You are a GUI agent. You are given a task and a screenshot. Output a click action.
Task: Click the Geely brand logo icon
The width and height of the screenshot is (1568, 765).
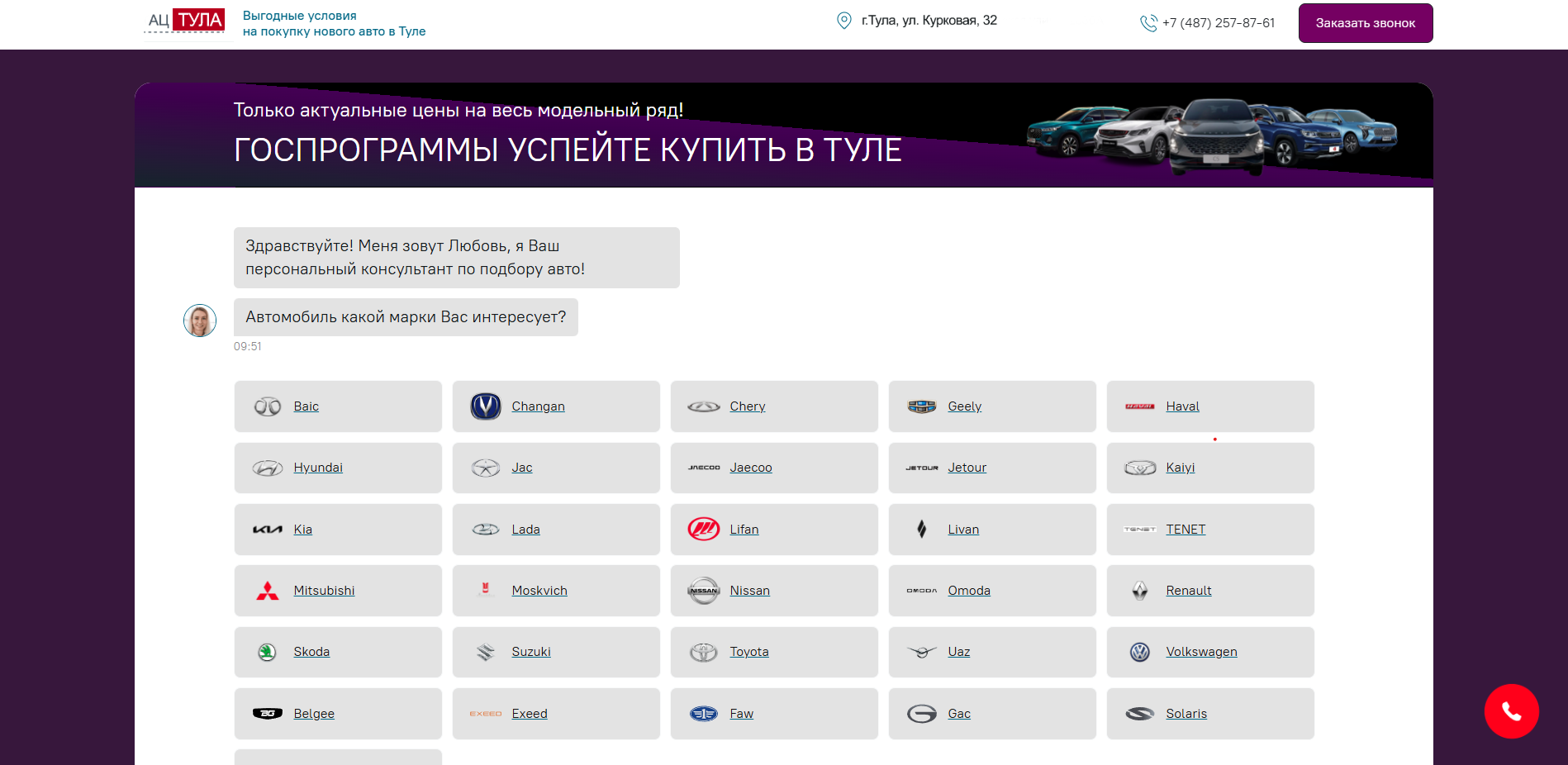click(x=922, y=406)
